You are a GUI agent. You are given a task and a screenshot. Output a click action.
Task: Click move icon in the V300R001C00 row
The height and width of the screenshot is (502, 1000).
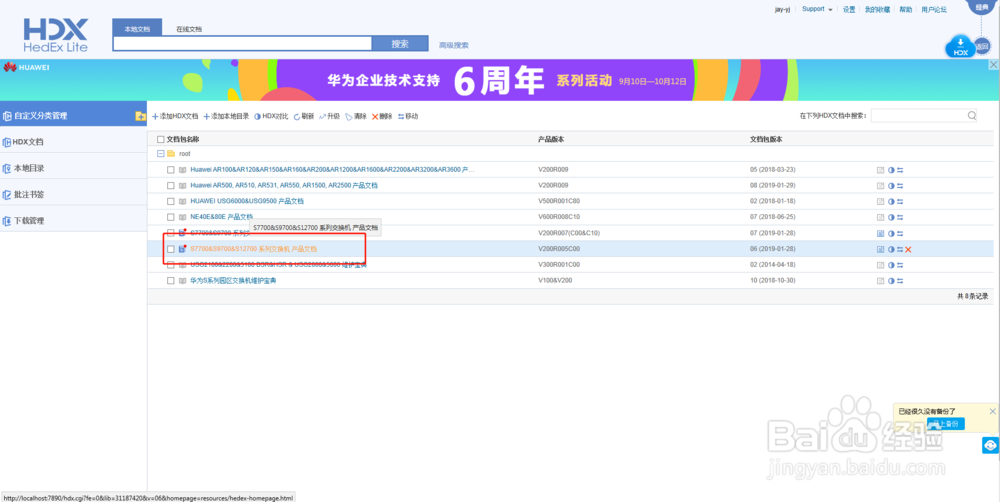pyautogui.click(x=900, y=265)
